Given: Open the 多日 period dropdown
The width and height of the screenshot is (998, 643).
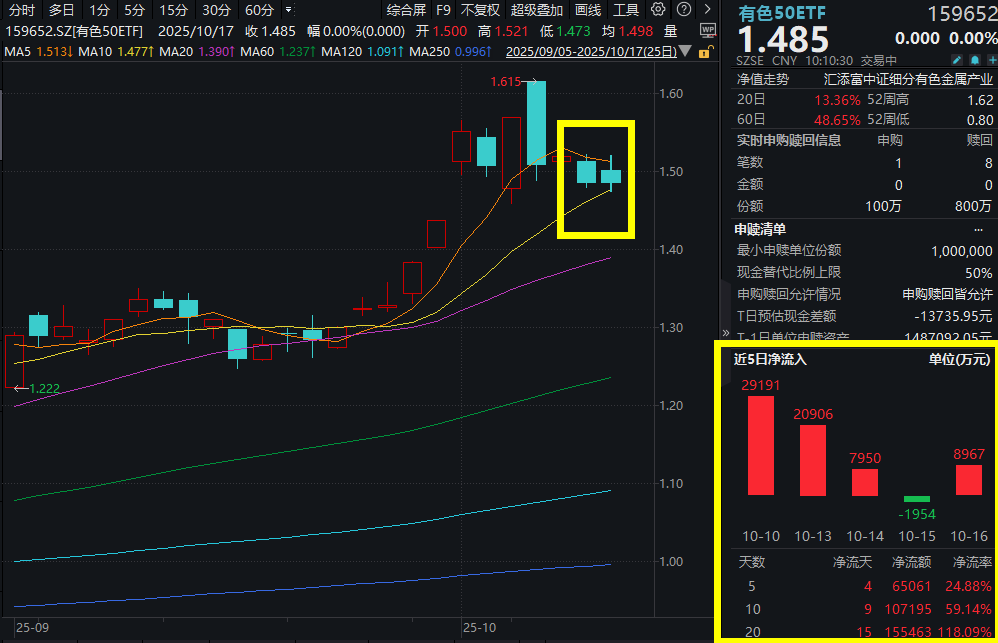Looking at the screenshot, I should point(62,9).
